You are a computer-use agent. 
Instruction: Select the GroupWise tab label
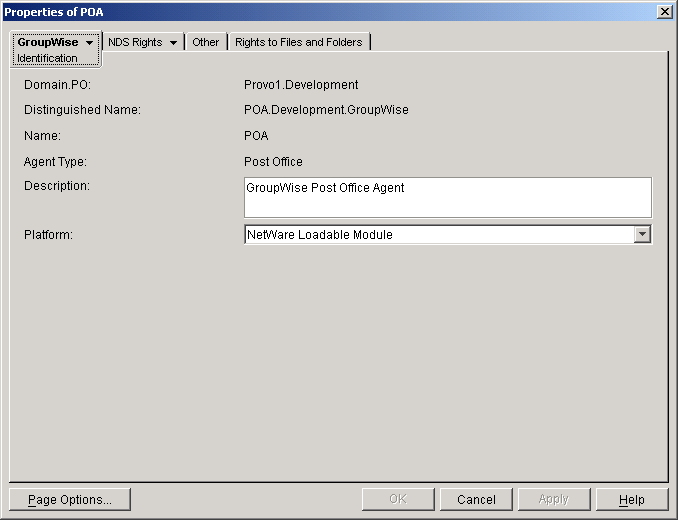point(48,42)
